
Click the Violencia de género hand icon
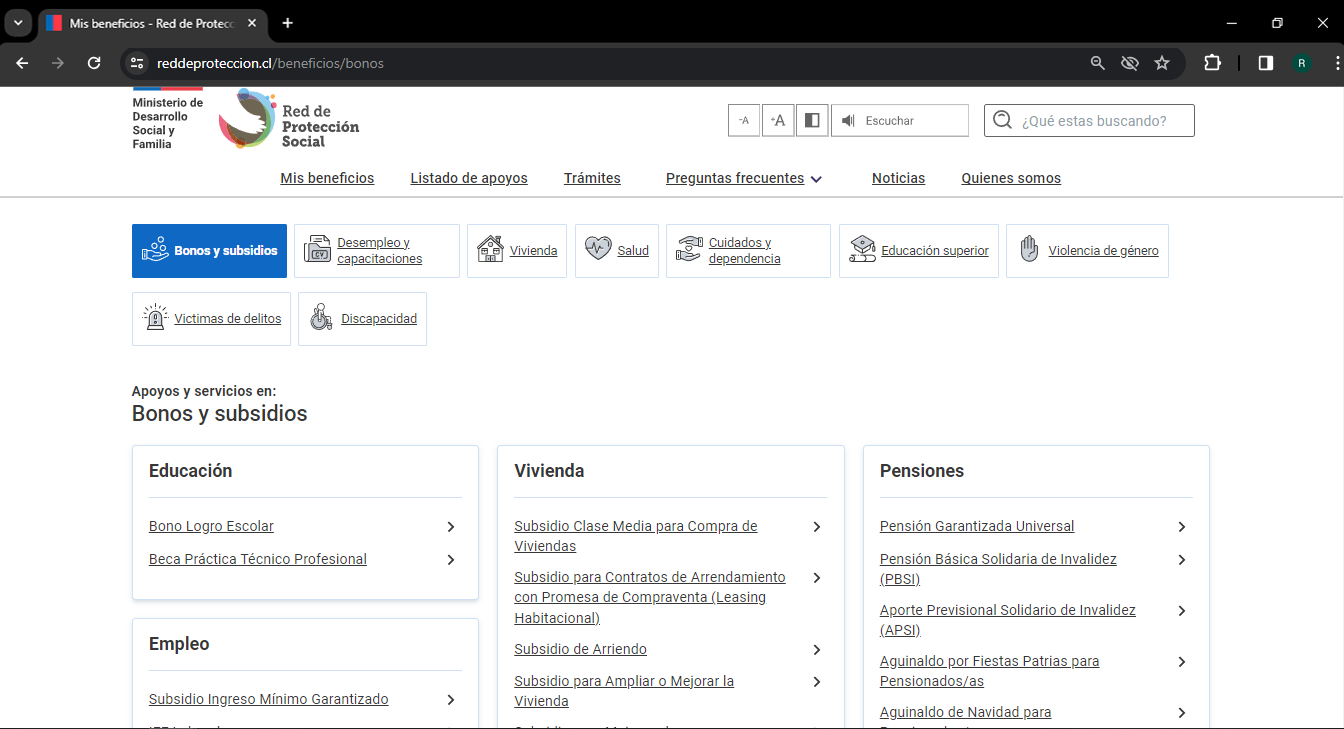[1029, 250]
